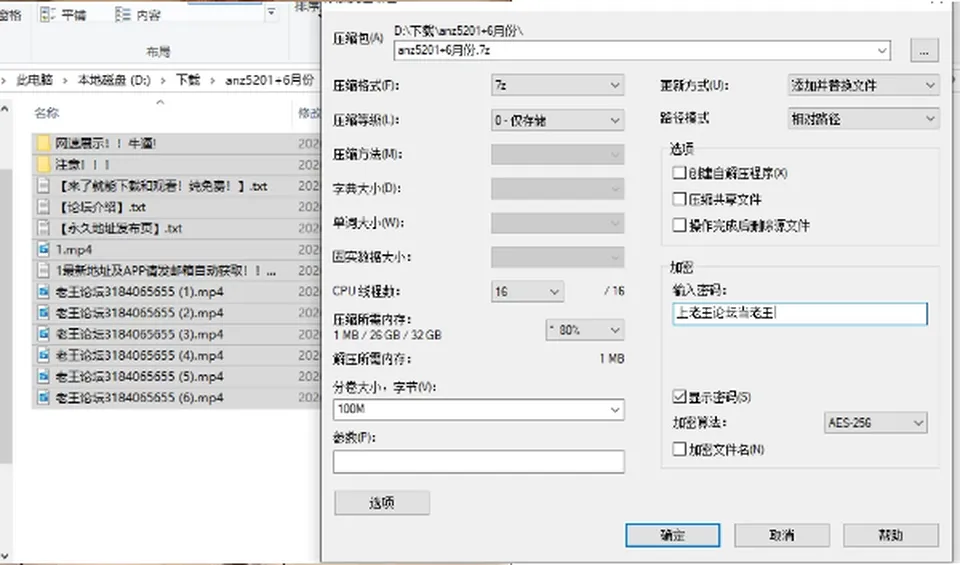This screenshot has height=565, width=960.
Task: Enable 加密文件名 checkbox
Action: pyautogui.click(x=678, y=449)
